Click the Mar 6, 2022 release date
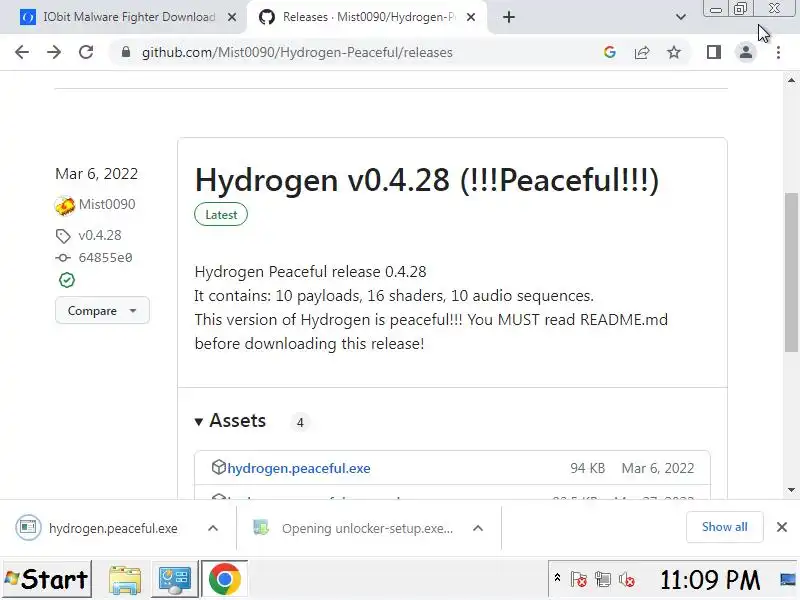This screenshot has height=600, width=800. (x=96, y=174)
